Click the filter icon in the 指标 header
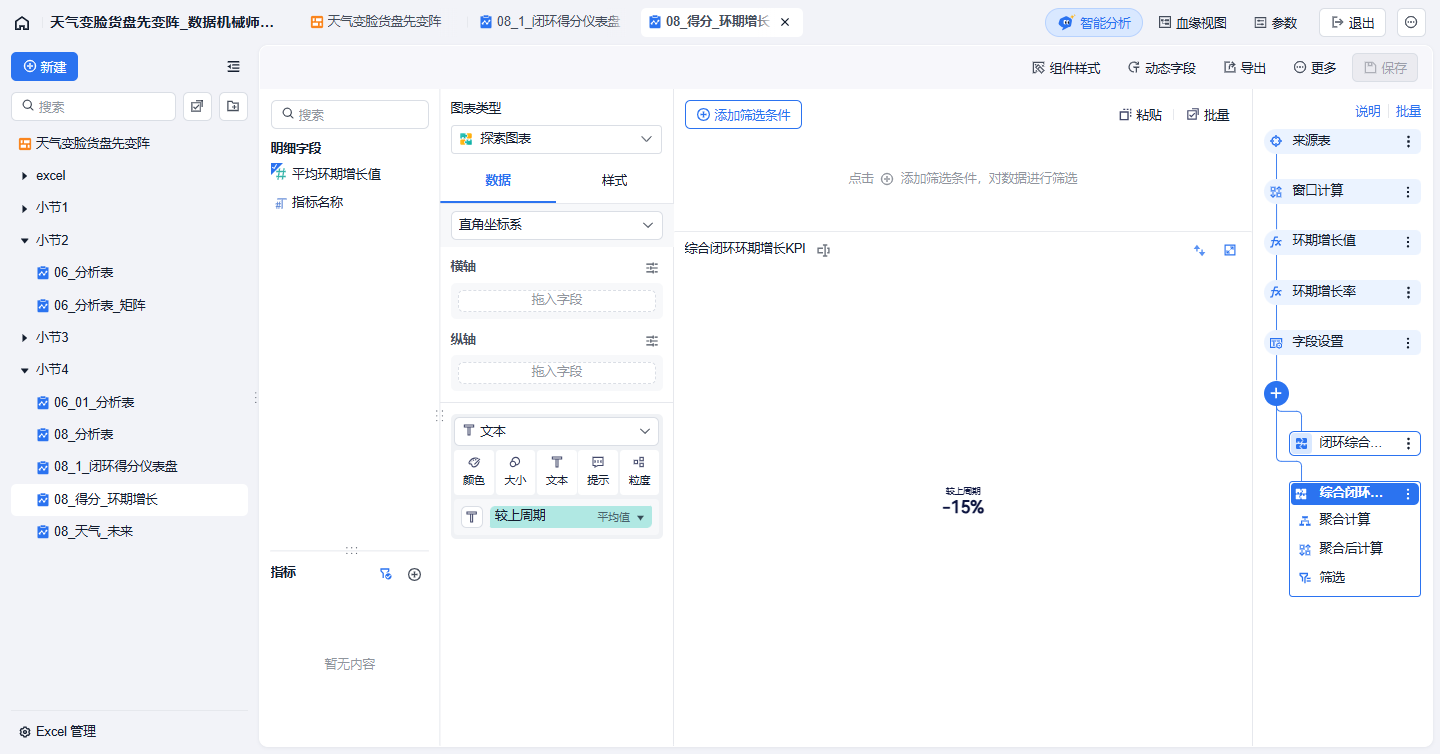Image resolution: width=1440 pixels, height=754 pixels. coord(385,574)
